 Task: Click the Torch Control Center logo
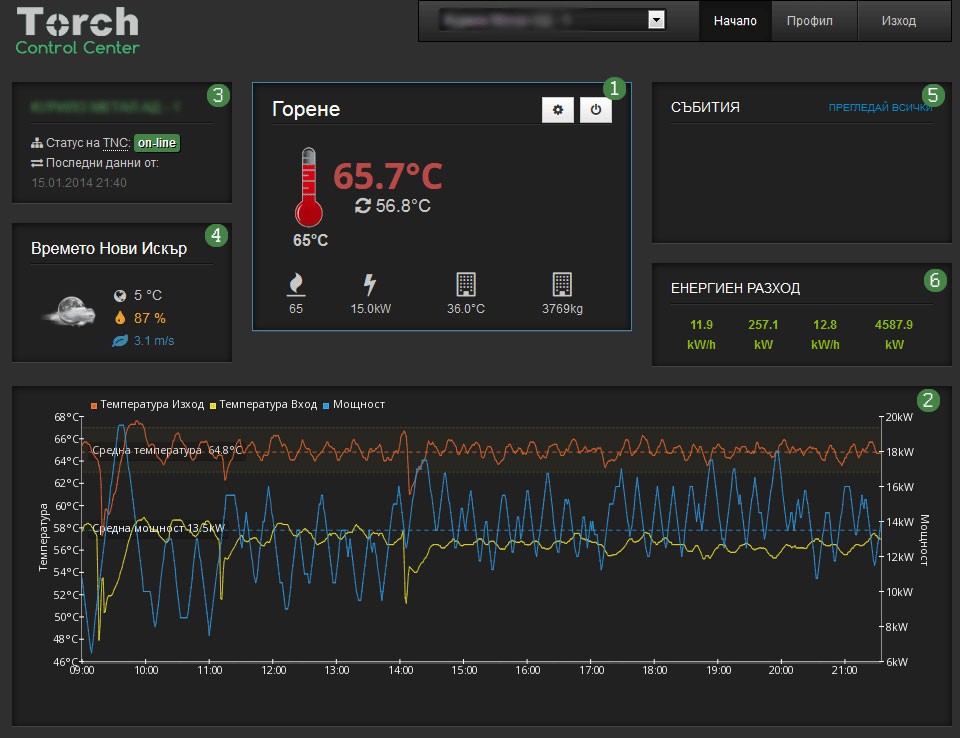[x=78, y=30]
